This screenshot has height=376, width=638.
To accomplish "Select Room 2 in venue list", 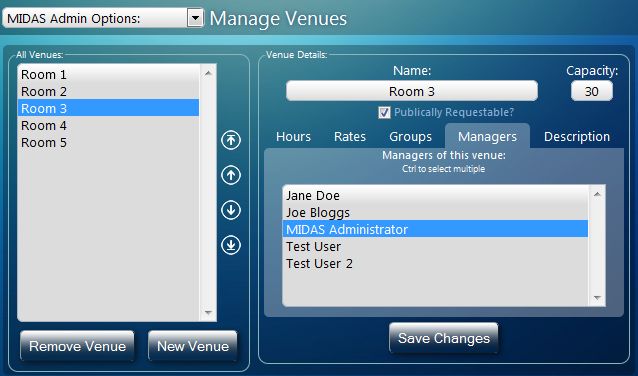I will tap(108, 92).
